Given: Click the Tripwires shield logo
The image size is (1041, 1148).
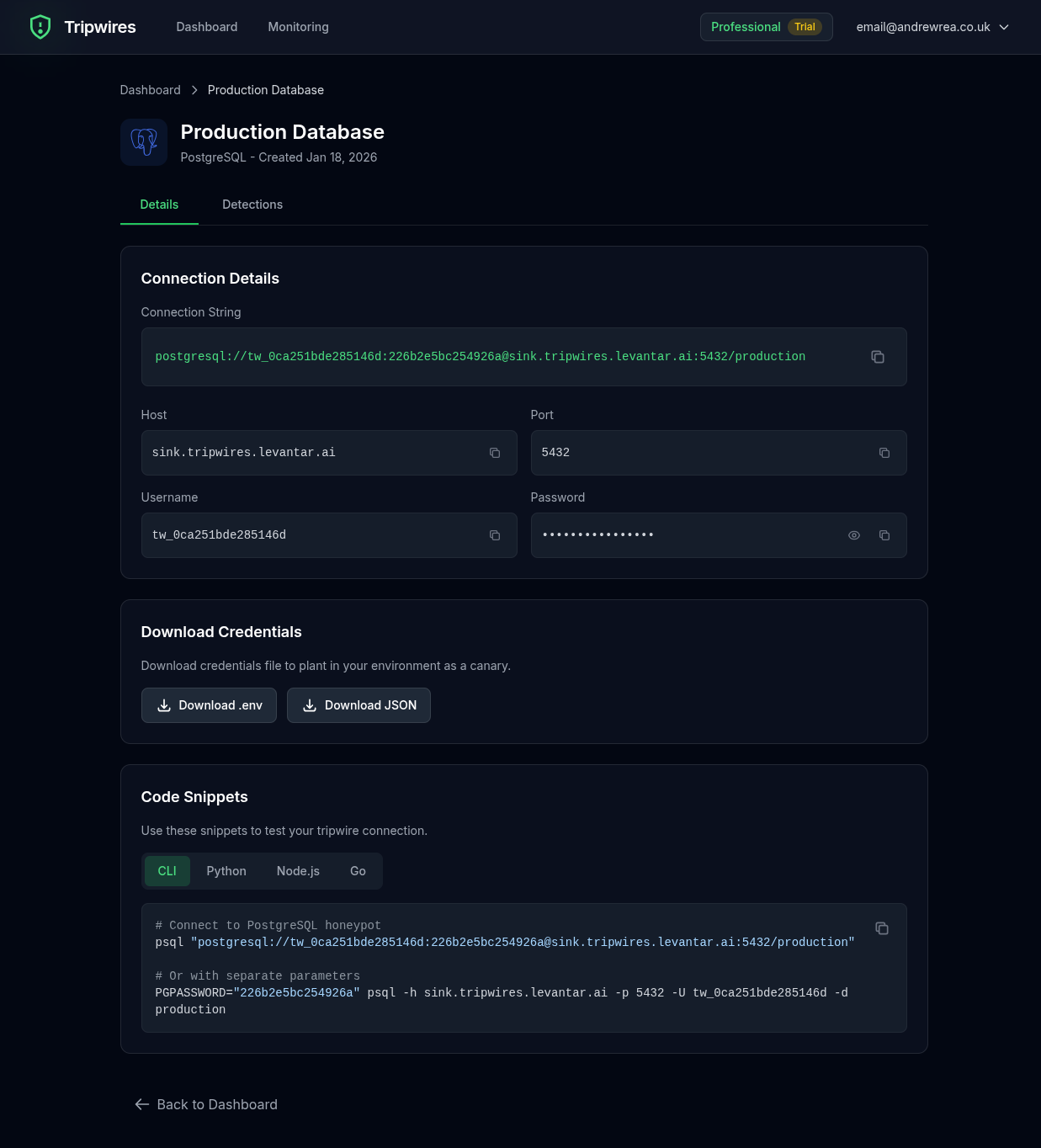Looking at the screenshot, I should [40, 27].
